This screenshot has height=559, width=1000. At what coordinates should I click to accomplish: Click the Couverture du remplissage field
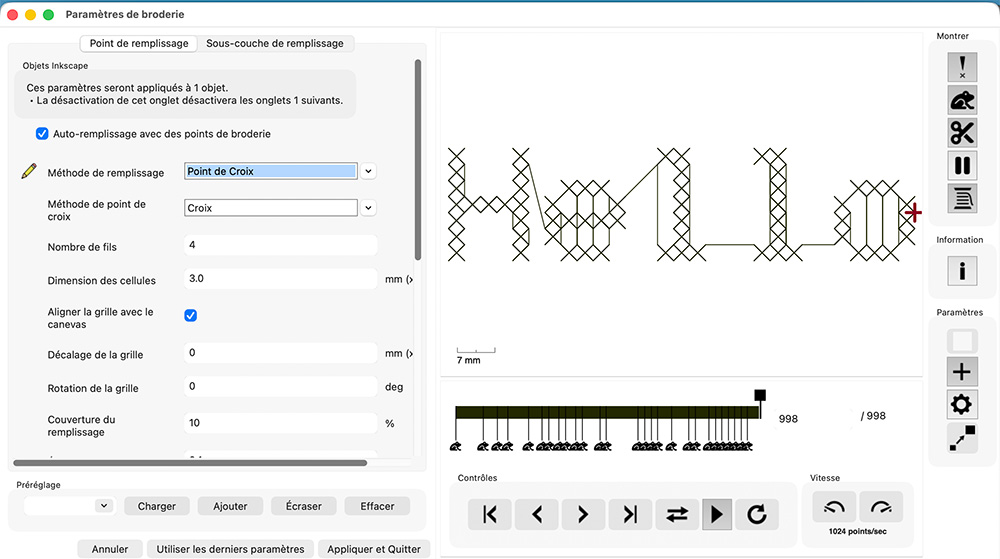coord(281,423)
